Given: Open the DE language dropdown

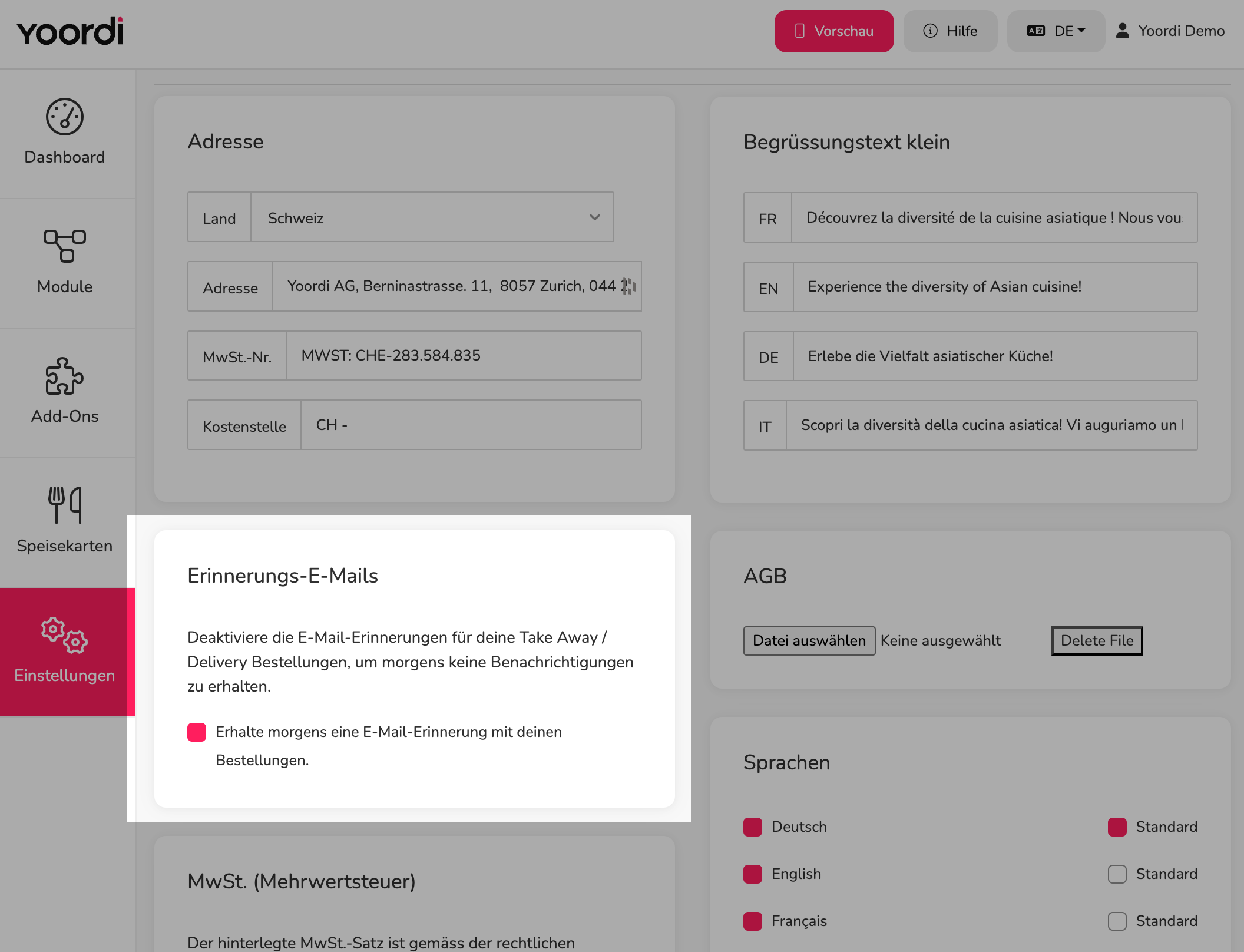Looking at the screenshot, I should click(1056, 31).
